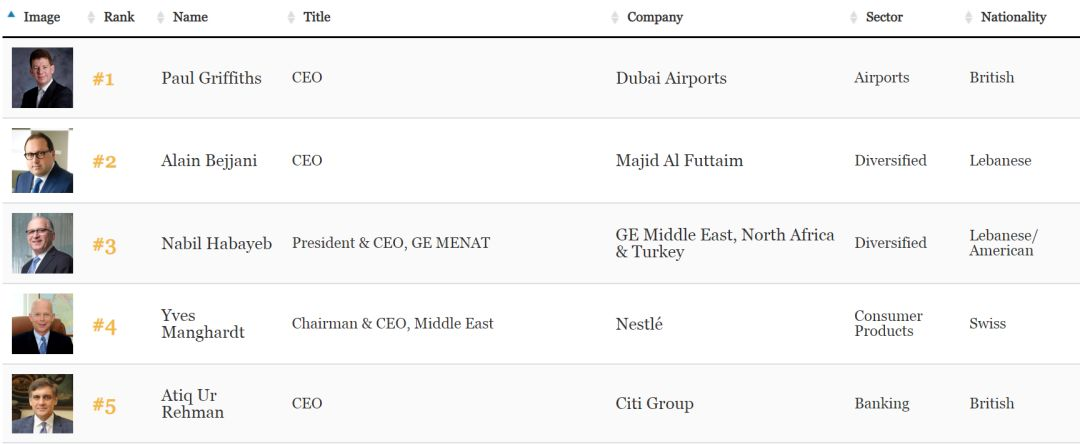Click sort arrows beside Name header
The image size is (1080, 444).
coord(160,18)
